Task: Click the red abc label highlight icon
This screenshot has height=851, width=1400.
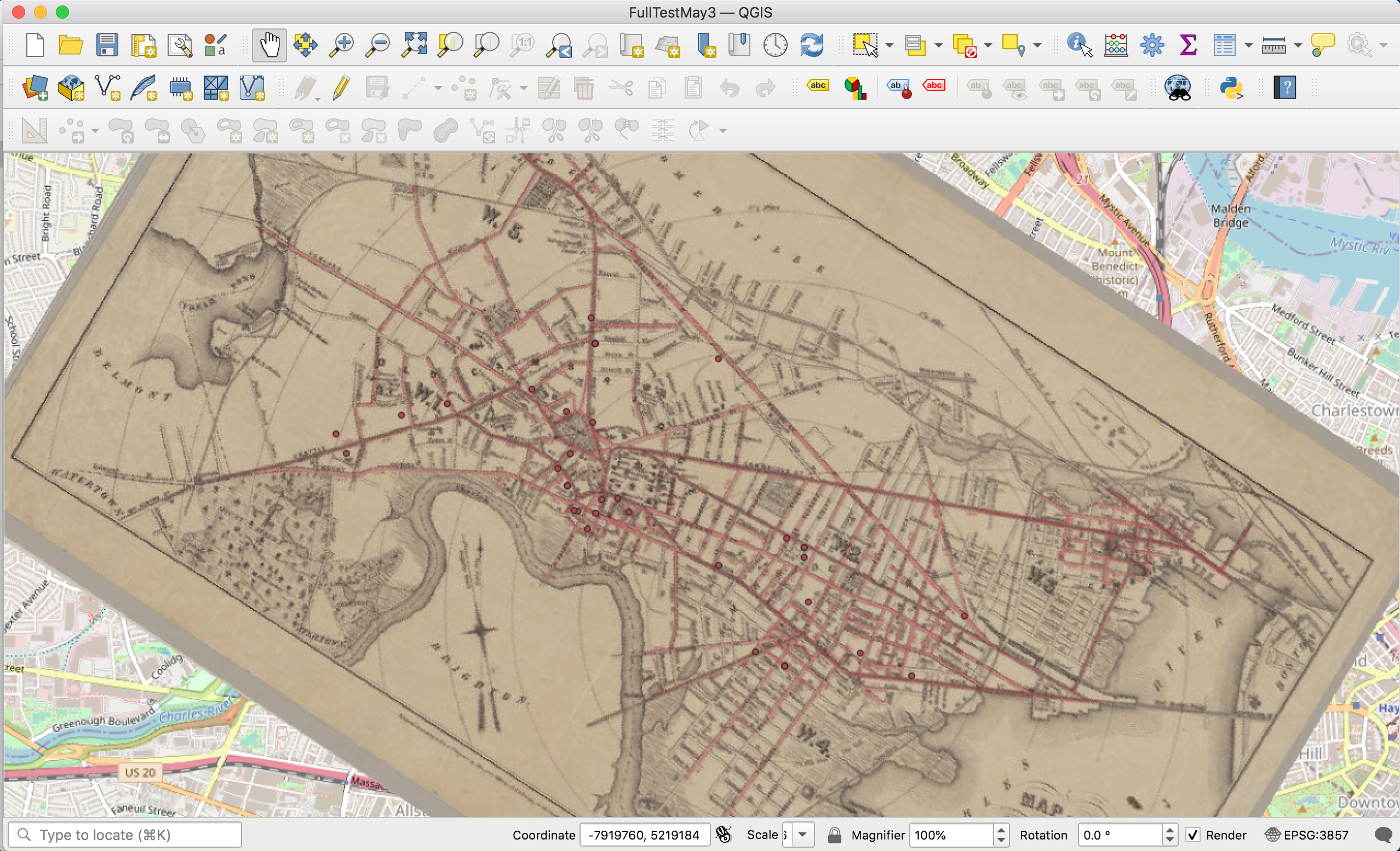Action: [934, 86]
